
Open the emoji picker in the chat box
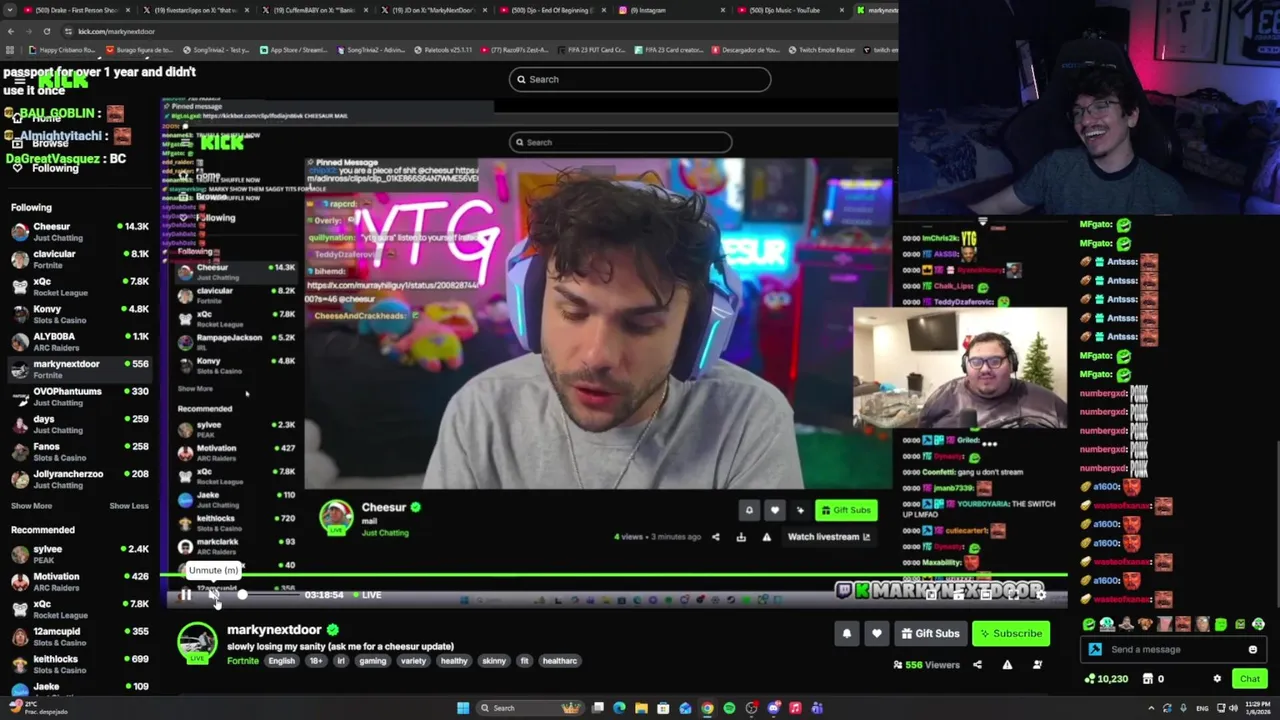[1252, 650]
